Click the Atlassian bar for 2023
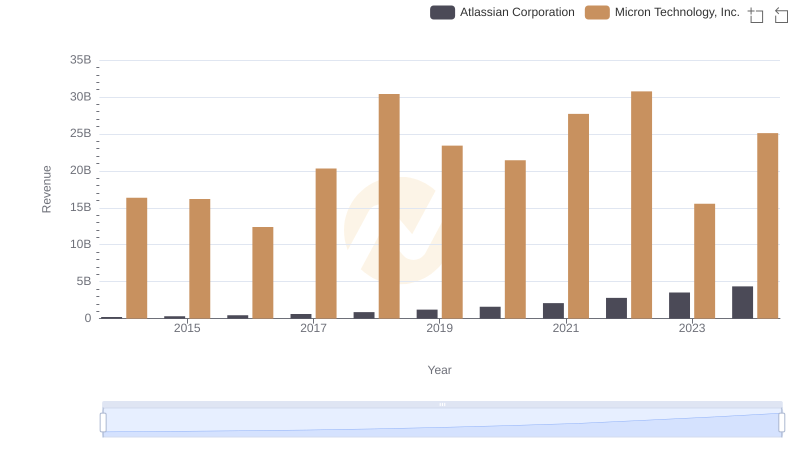Screen dimensions: 800x461 click(680, 305)
